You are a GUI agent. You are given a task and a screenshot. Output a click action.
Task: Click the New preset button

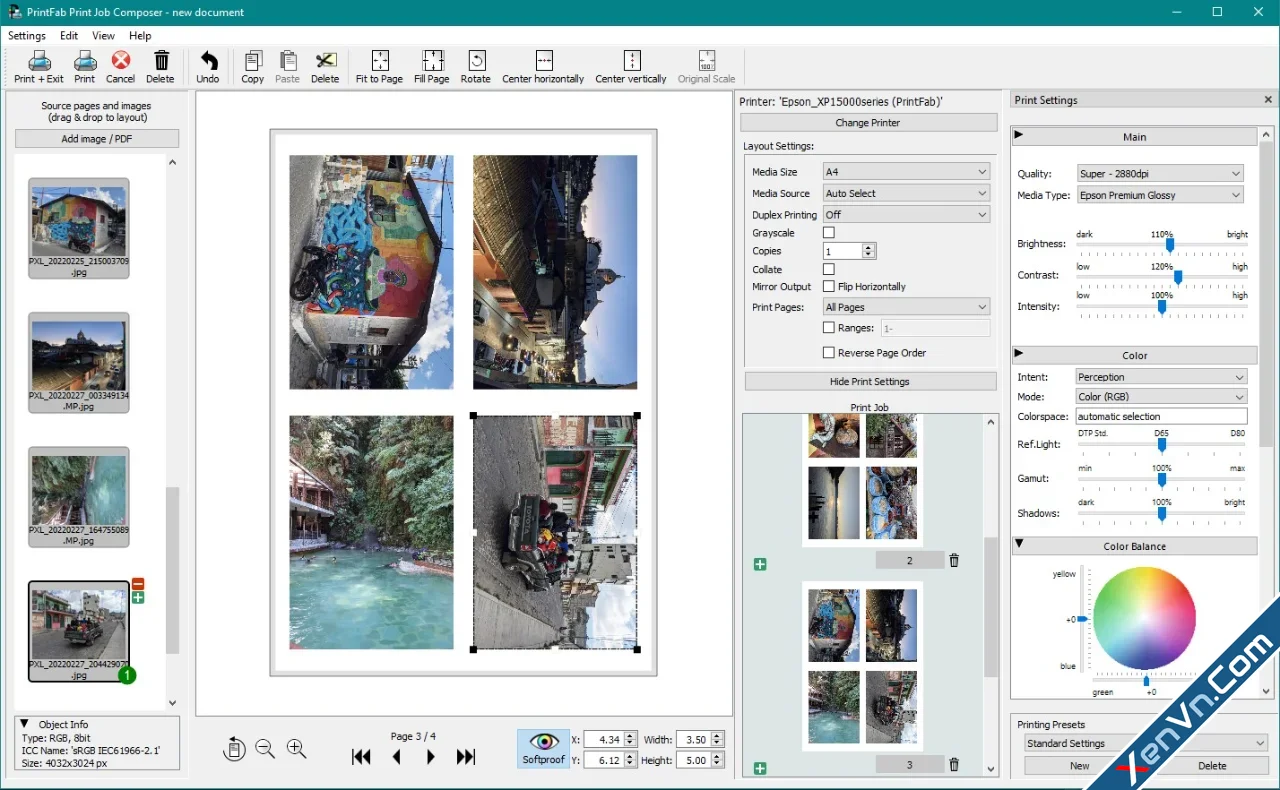tap(1080, 766)
